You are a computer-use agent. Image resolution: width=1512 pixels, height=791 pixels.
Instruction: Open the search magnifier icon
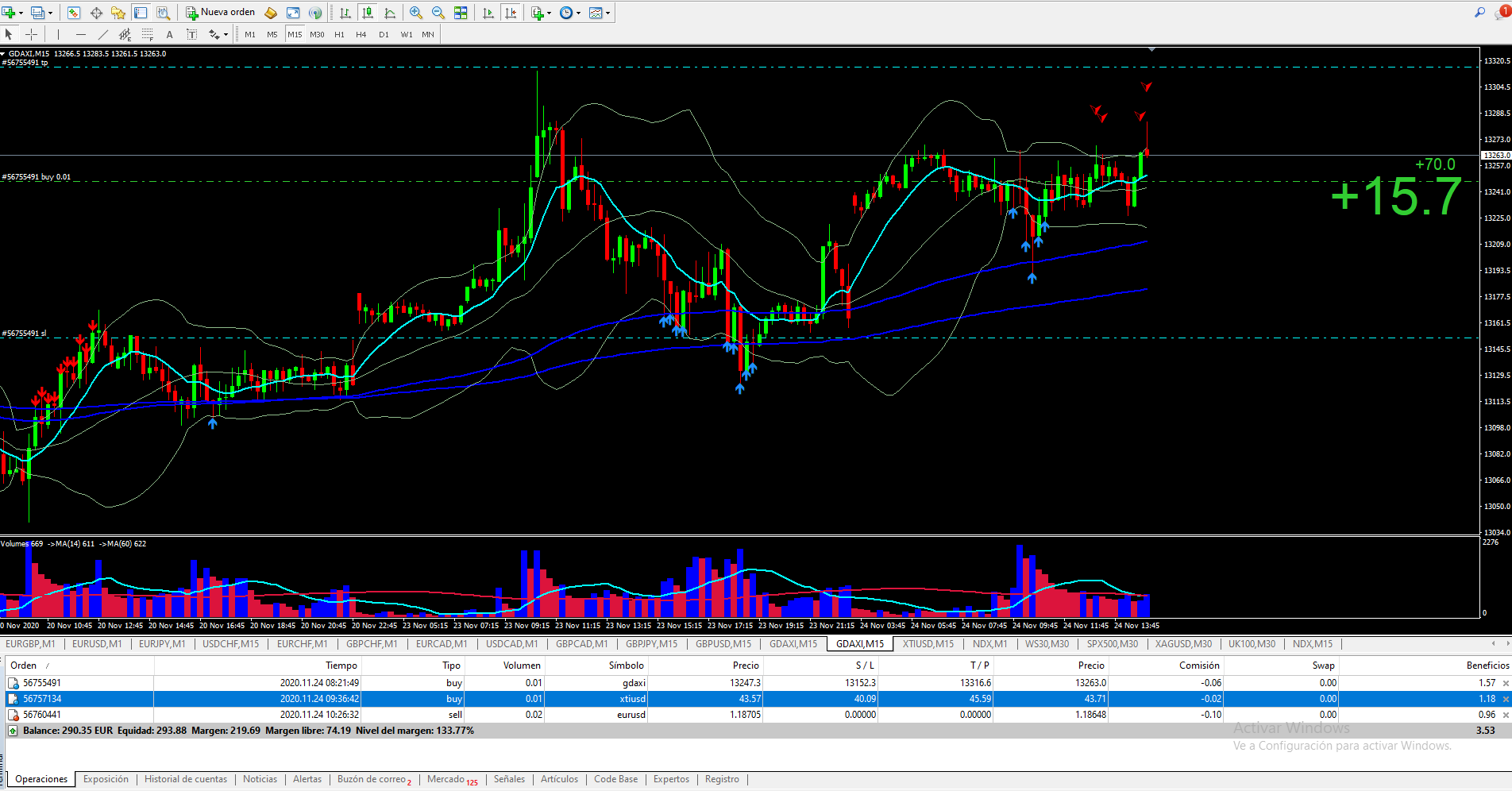1479,12
